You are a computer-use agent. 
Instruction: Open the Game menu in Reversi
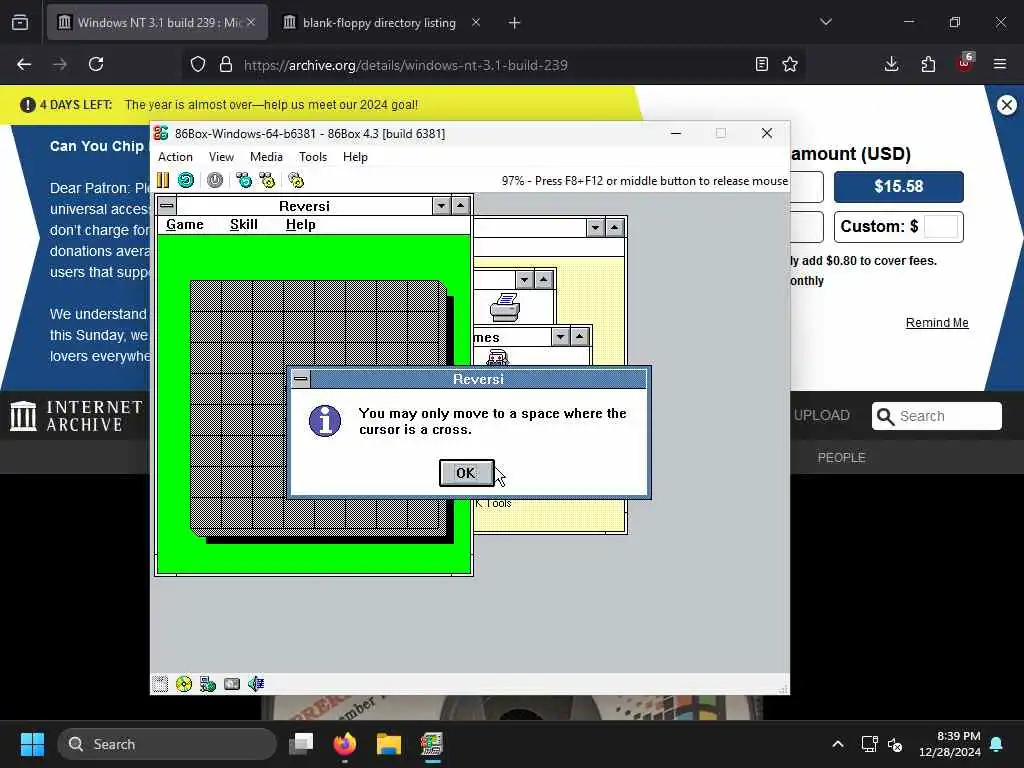(185, 225)
